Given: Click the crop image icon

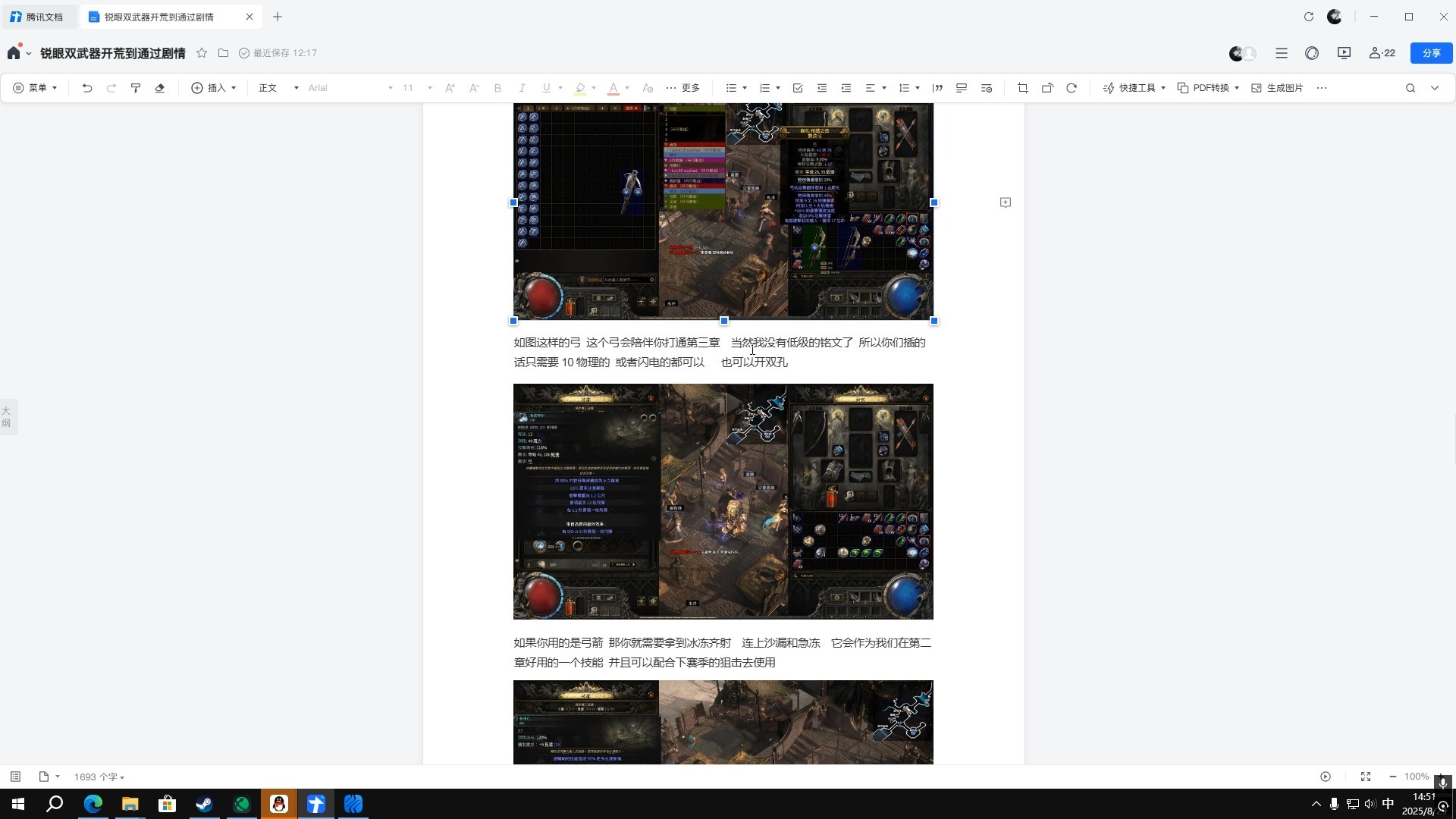Looking at the screenshot, I should 1023,88.
